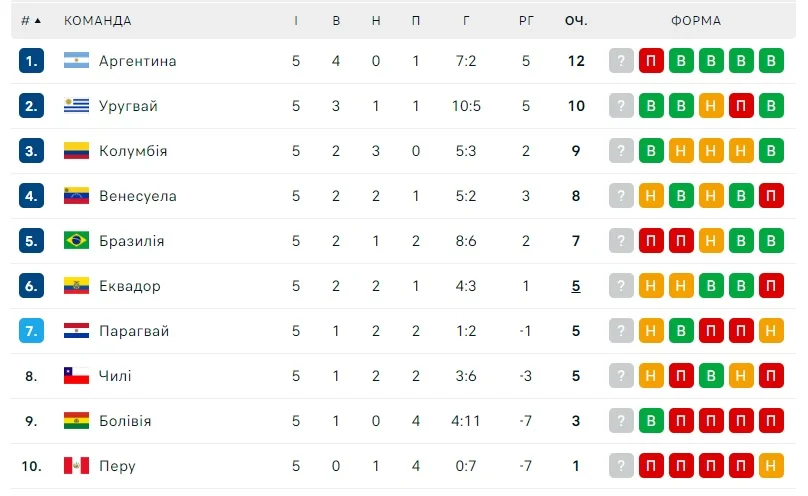
Task: Click the Argentina flag icon
Action: (x=76, y=61)
